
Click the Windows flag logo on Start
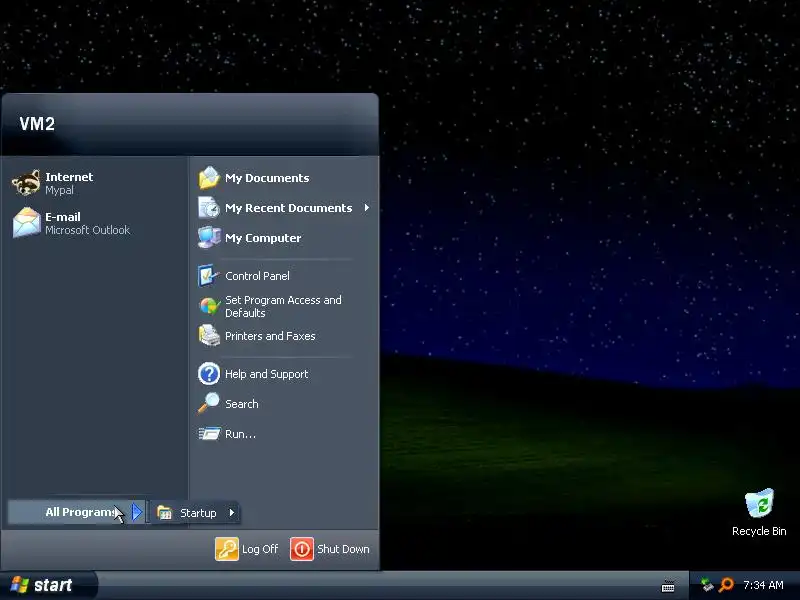point(19,585)
